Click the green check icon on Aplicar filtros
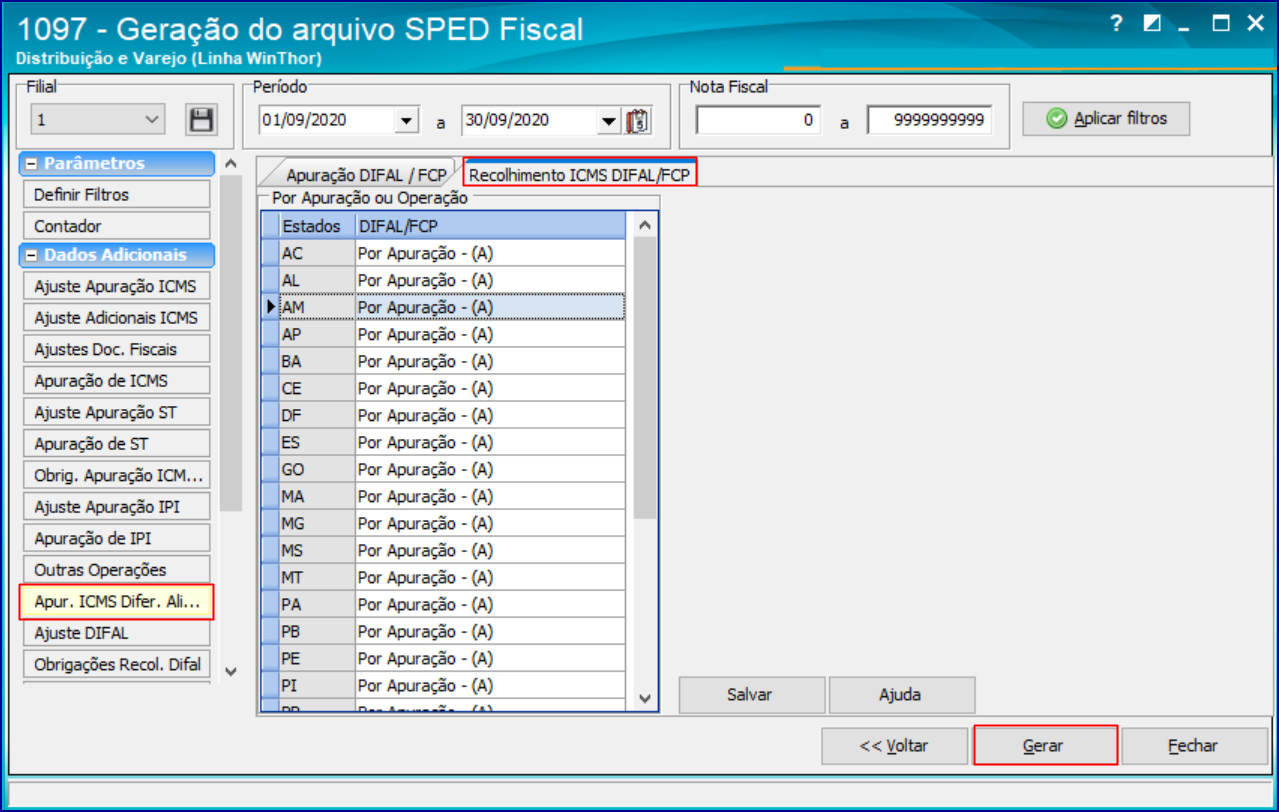1279x812 pixels. pyautogui.click(x=1056, y=119)
